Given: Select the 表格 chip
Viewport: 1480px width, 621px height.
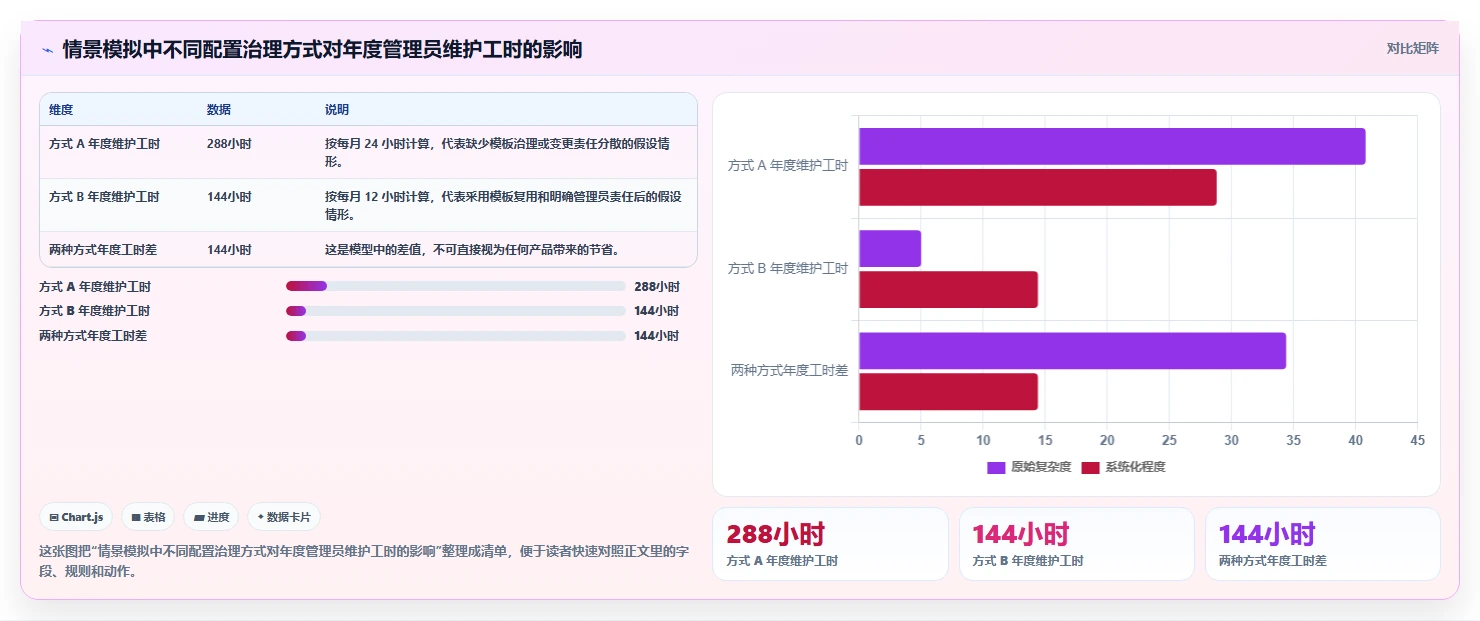Looking at the screenshot, I should pos(148,517).
